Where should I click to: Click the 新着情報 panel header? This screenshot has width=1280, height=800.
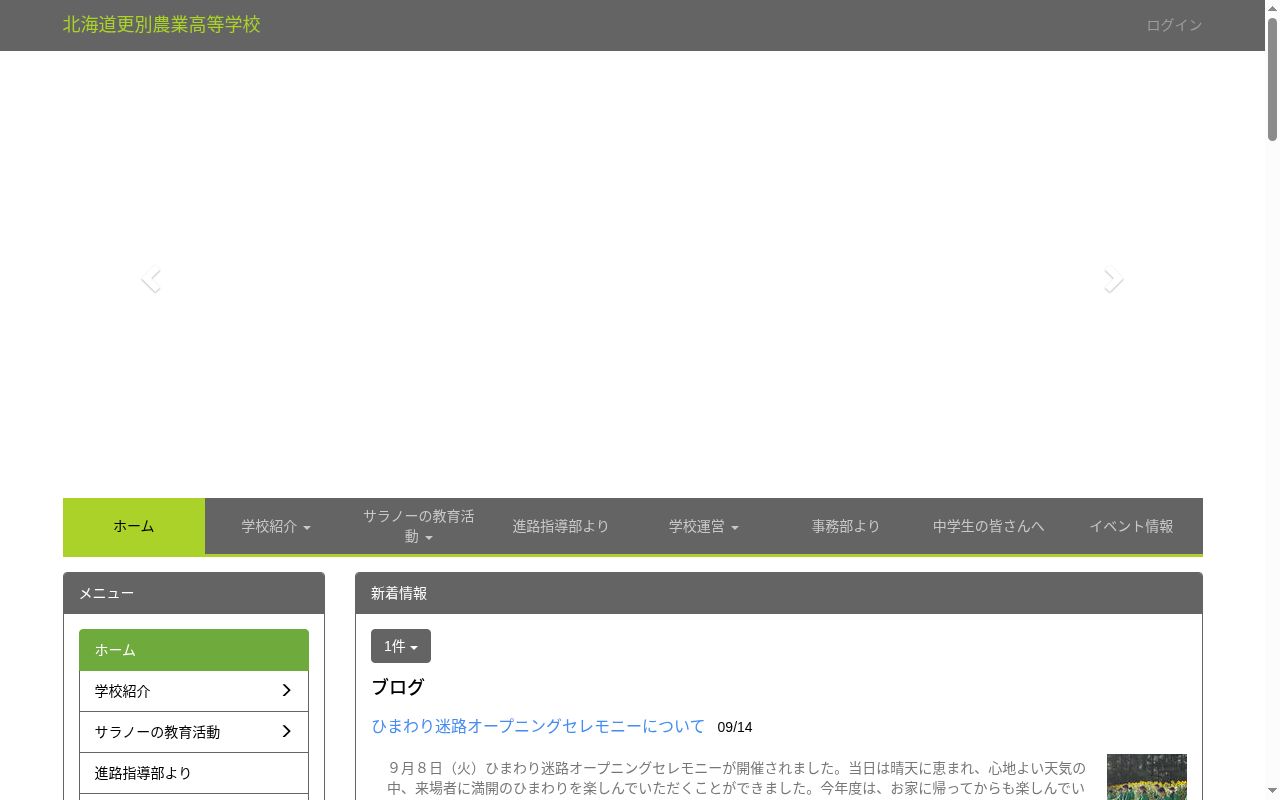point(779,593)
